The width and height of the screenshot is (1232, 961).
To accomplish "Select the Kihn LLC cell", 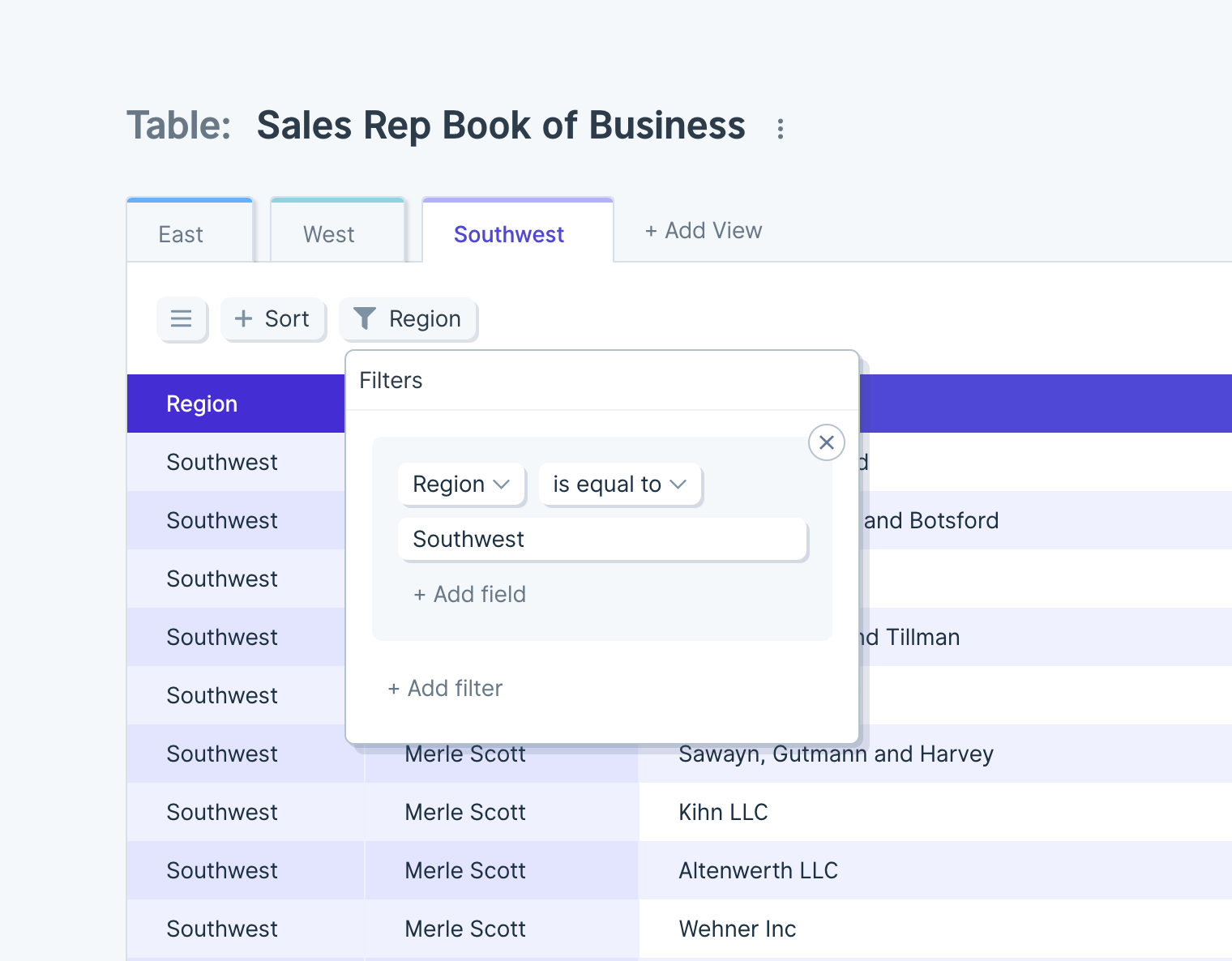I will coord(723,812).
